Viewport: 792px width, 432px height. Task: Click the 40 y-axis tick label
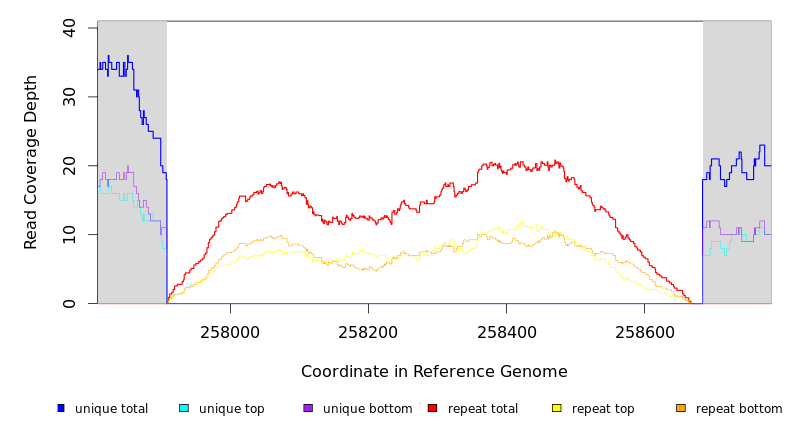pyautogui.click(x=68, y=28)
